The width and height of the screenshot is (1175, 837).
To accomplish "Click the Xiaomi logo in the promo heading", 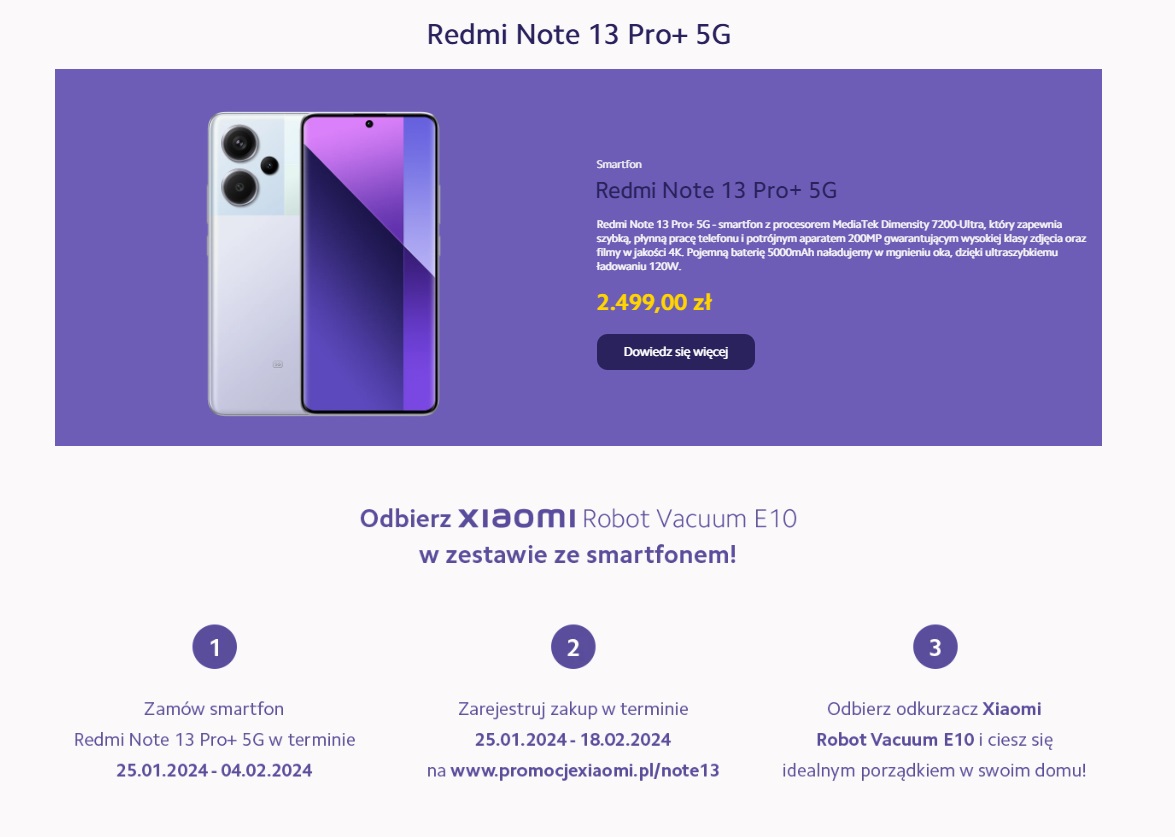I will click(516, 518).
